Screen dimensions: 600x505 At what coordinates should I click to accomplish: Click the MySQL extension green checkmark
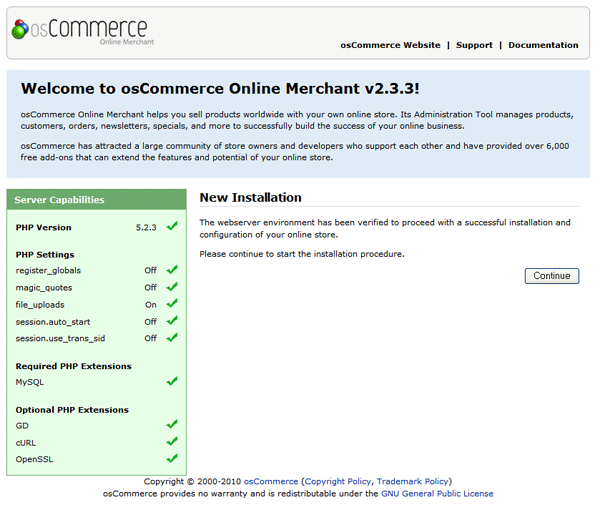172,381
